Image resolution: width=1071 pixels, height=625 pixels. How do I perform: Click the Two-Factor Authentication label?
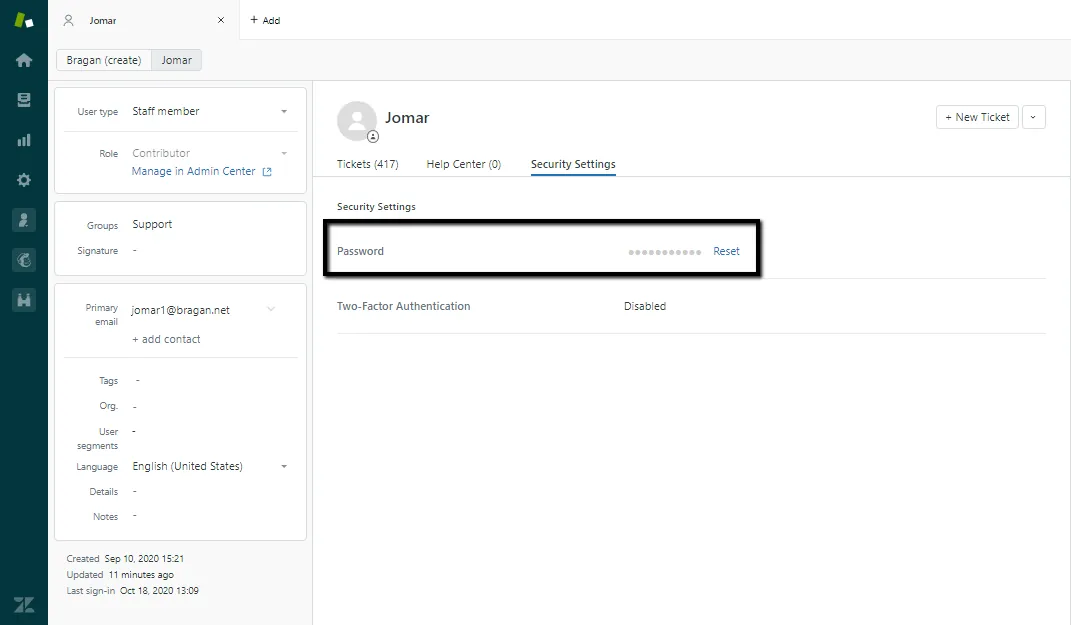404,306
